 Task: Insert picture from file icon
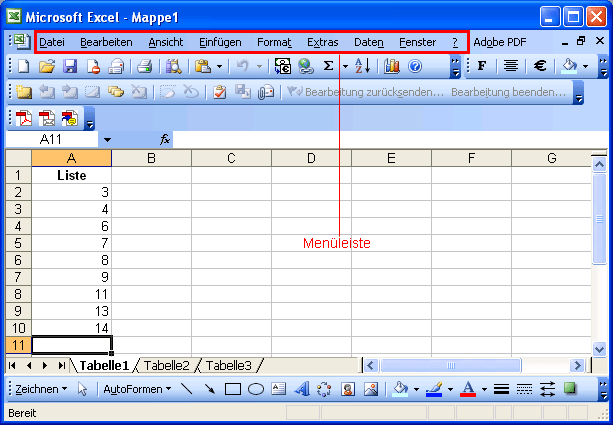point(371,389)
